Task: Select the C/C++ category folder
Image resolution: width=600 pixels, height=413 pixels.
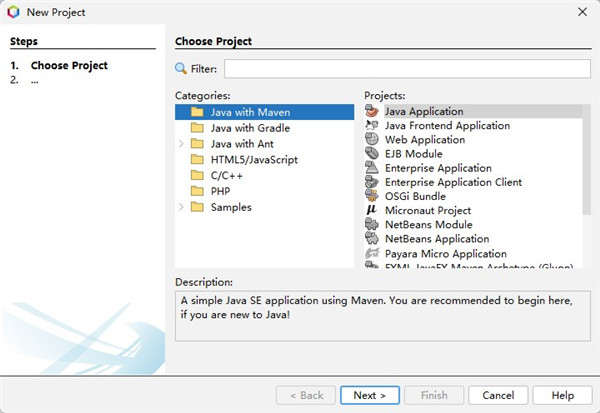Action: click(x=226, y=175)
